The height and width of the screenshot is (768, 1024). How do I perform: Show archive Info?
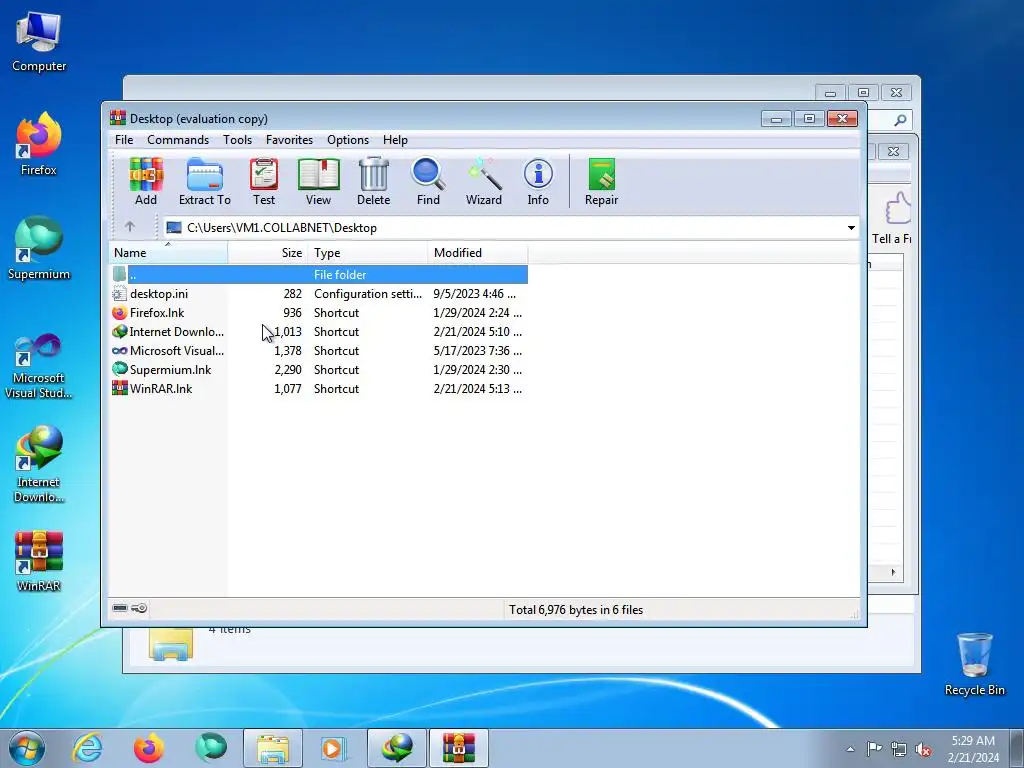[538, 182]
